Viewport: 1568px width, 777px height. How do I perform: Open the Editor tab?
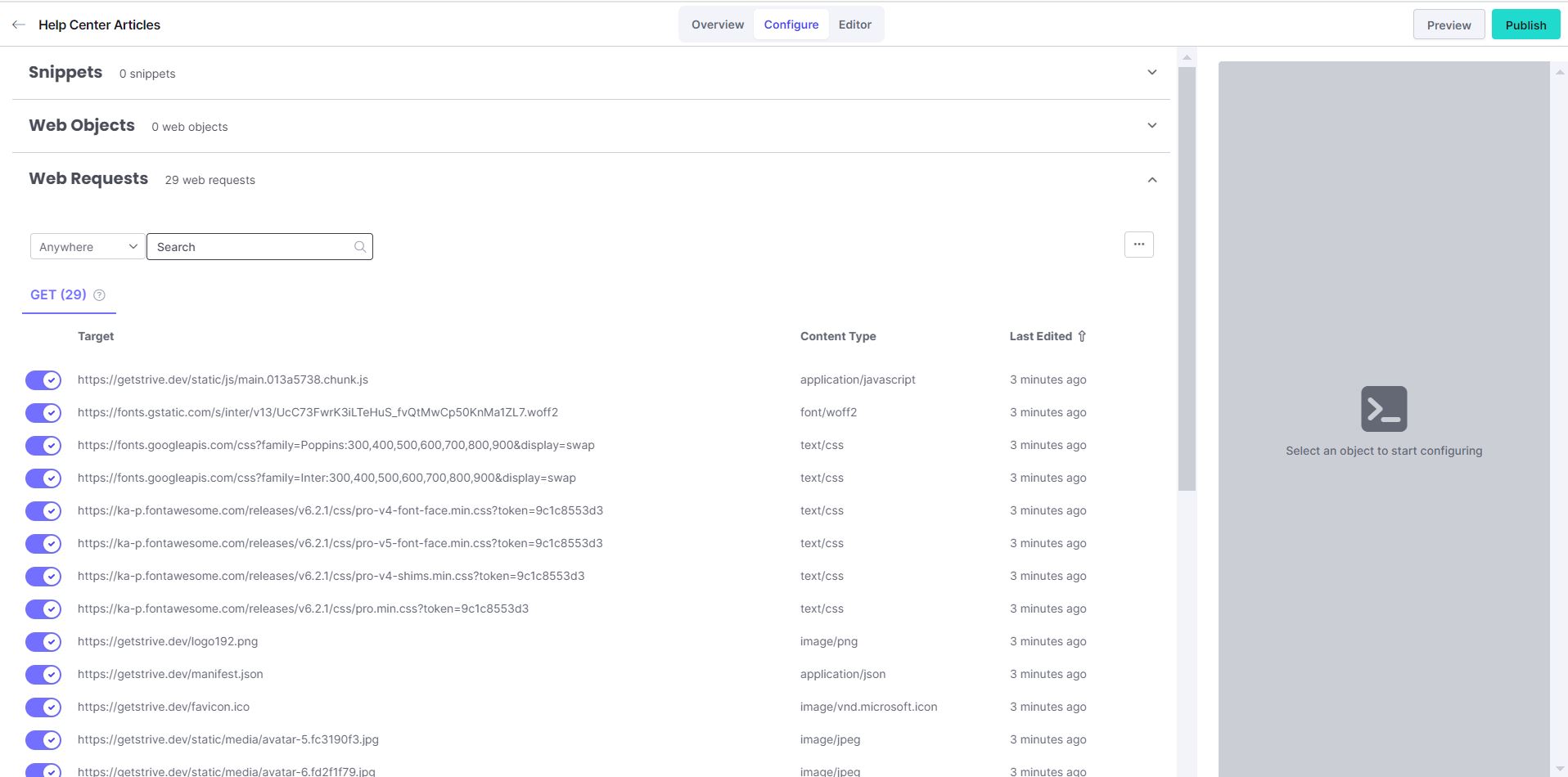(x=854, y=25)
